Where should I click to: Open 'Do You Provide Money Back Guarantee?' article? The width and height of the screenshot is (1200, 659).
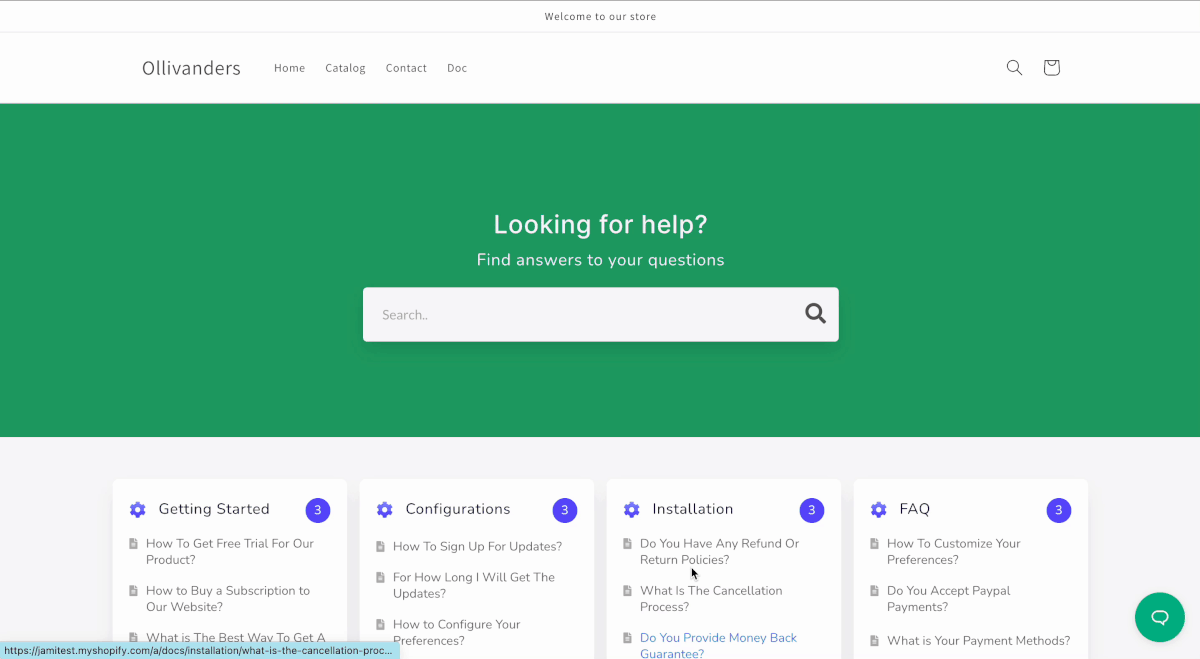pos(718,645)
